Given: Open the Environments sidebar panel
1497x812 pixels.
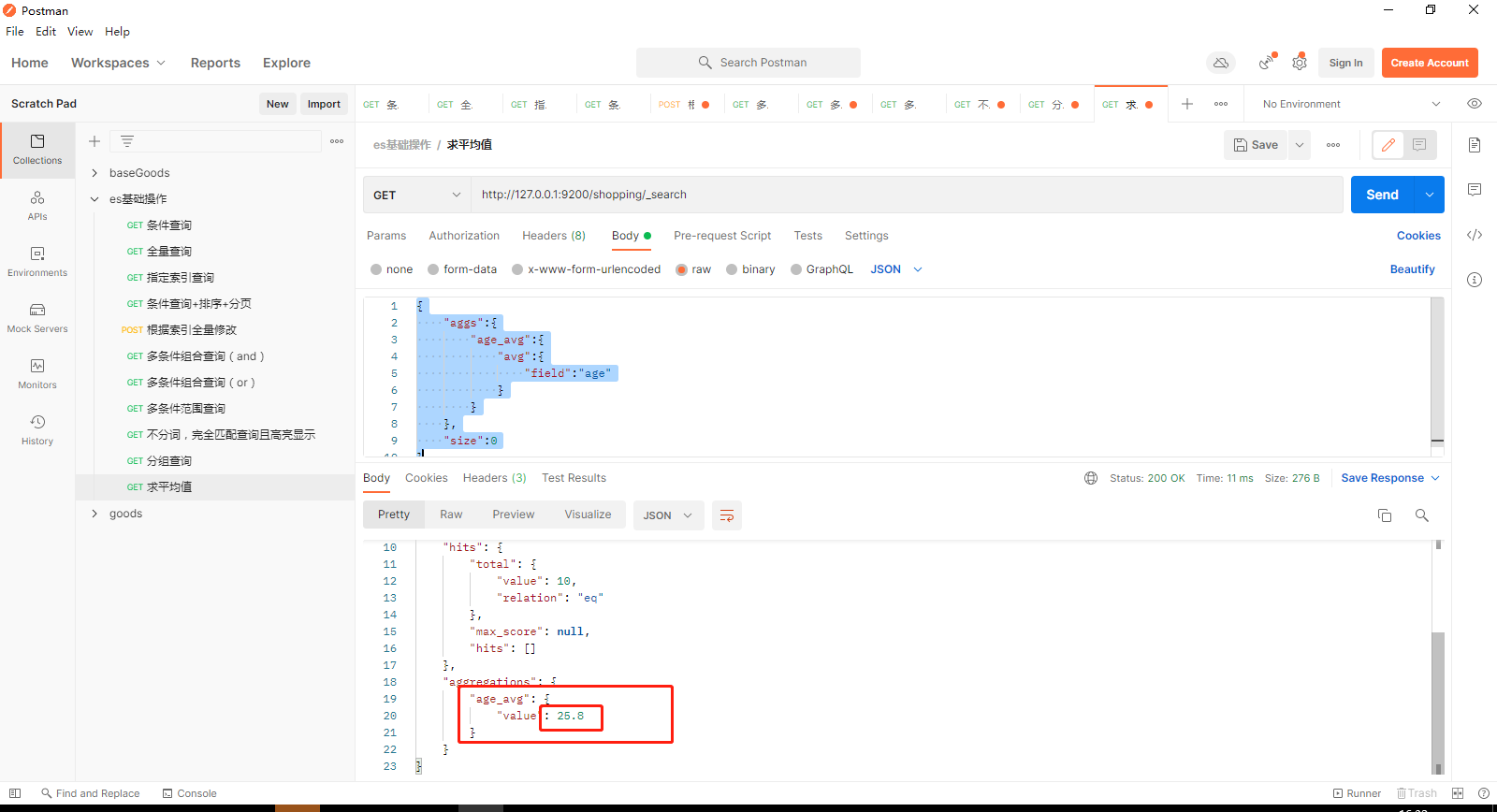Looking at the screenshot, I should pos(37,262).
